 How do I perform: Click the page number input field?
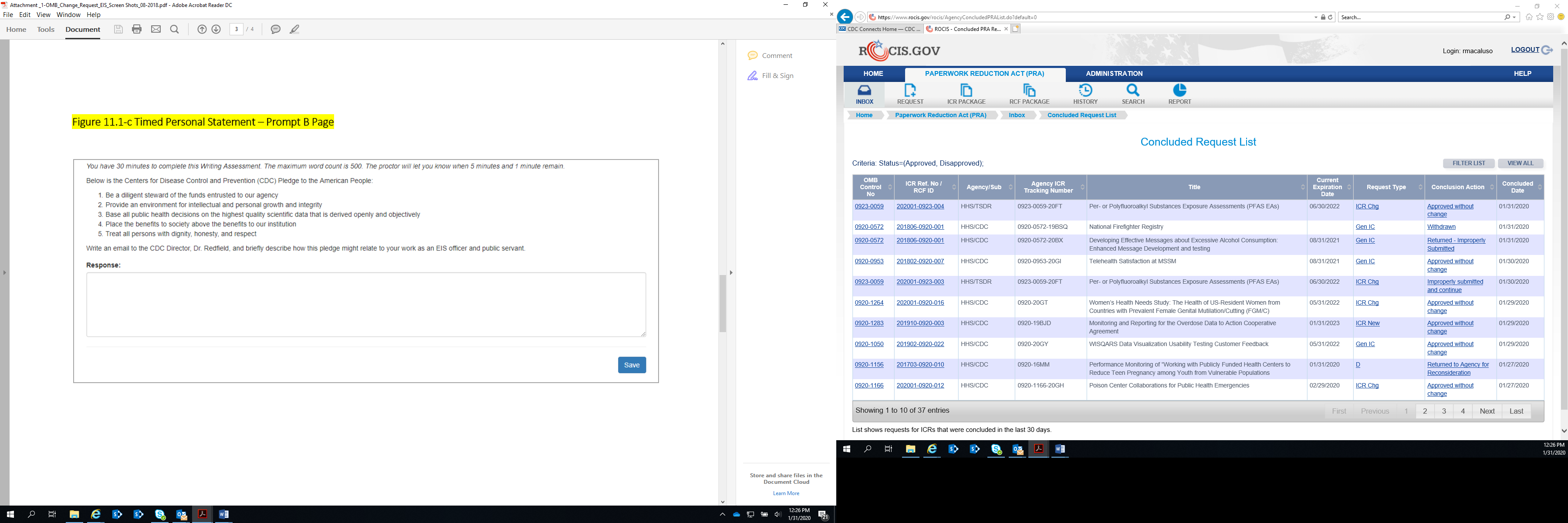[236, 29]
